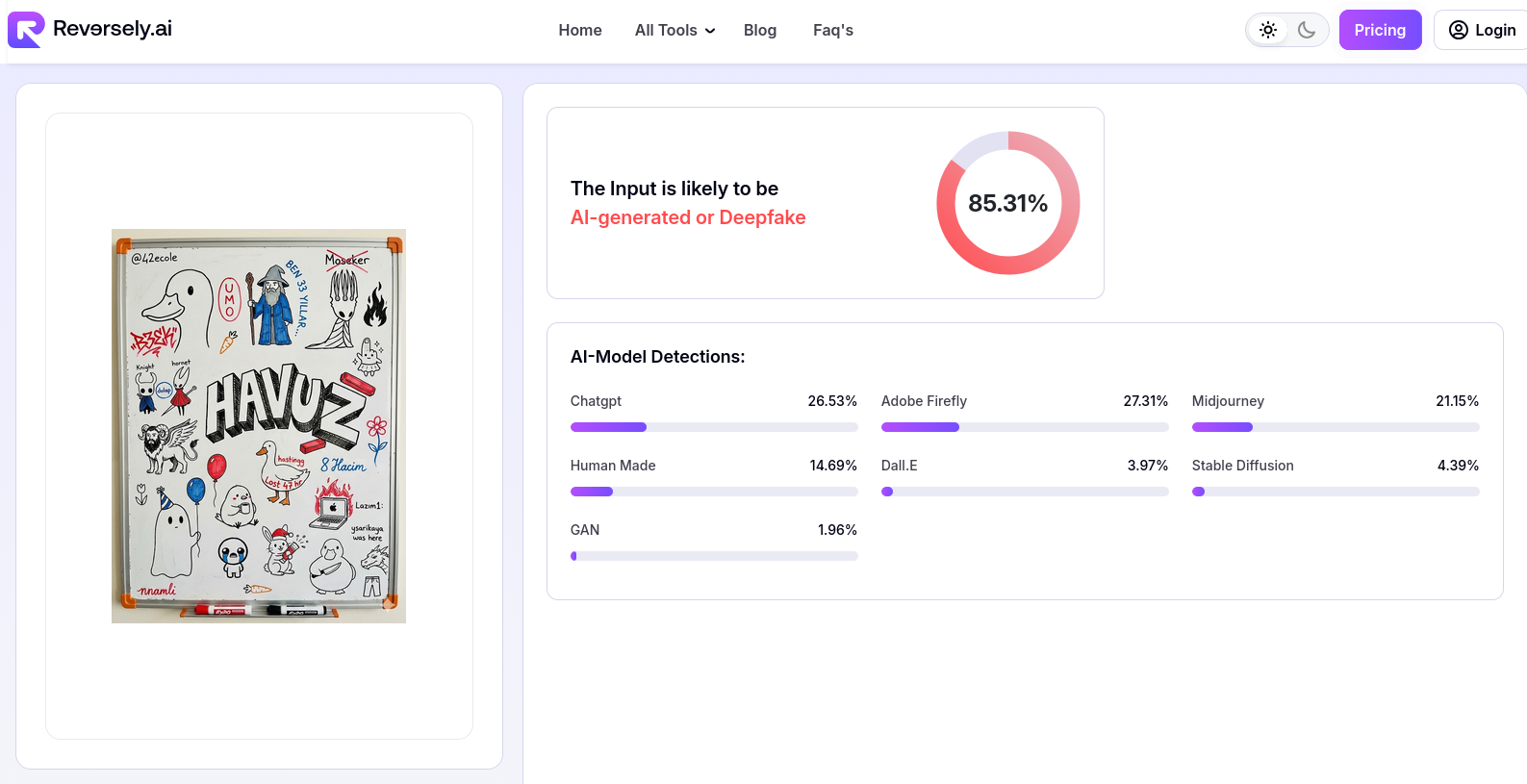Go to the Blog page
The width and height of the screenshot is (1527, 784).
pos(759,30)
